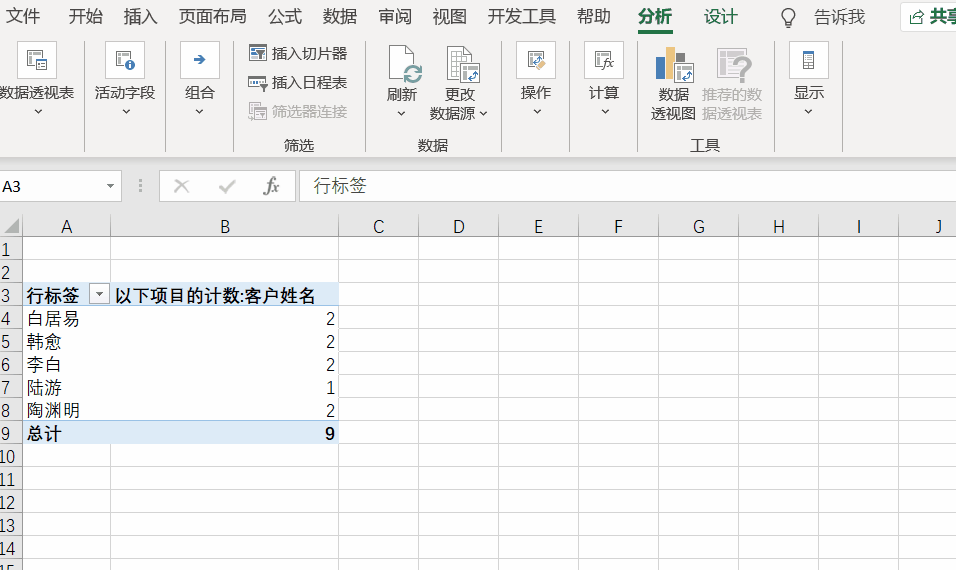Viewport: 956px width, 570px height.
Task: Click the formula bar options dots handle
Action: [140, 186]
